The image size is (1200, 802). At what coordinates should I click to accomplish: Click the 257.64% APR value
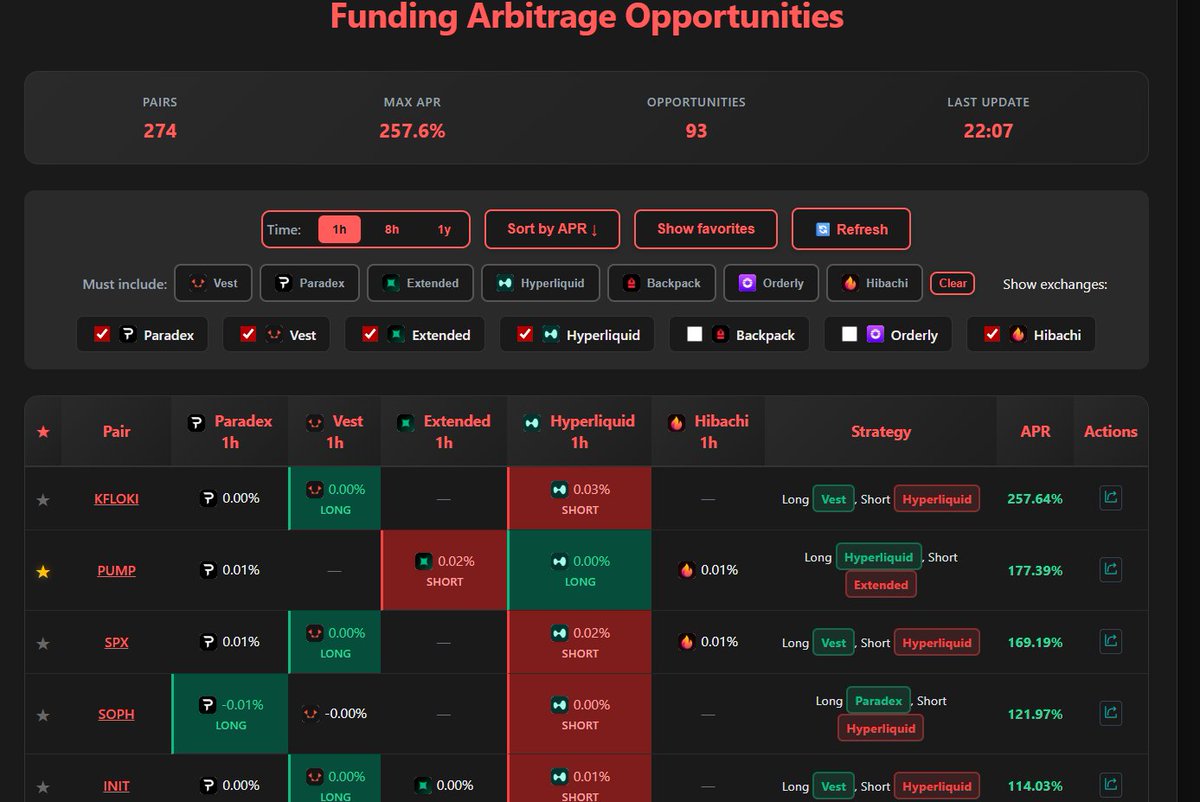tap(1035, 499)
